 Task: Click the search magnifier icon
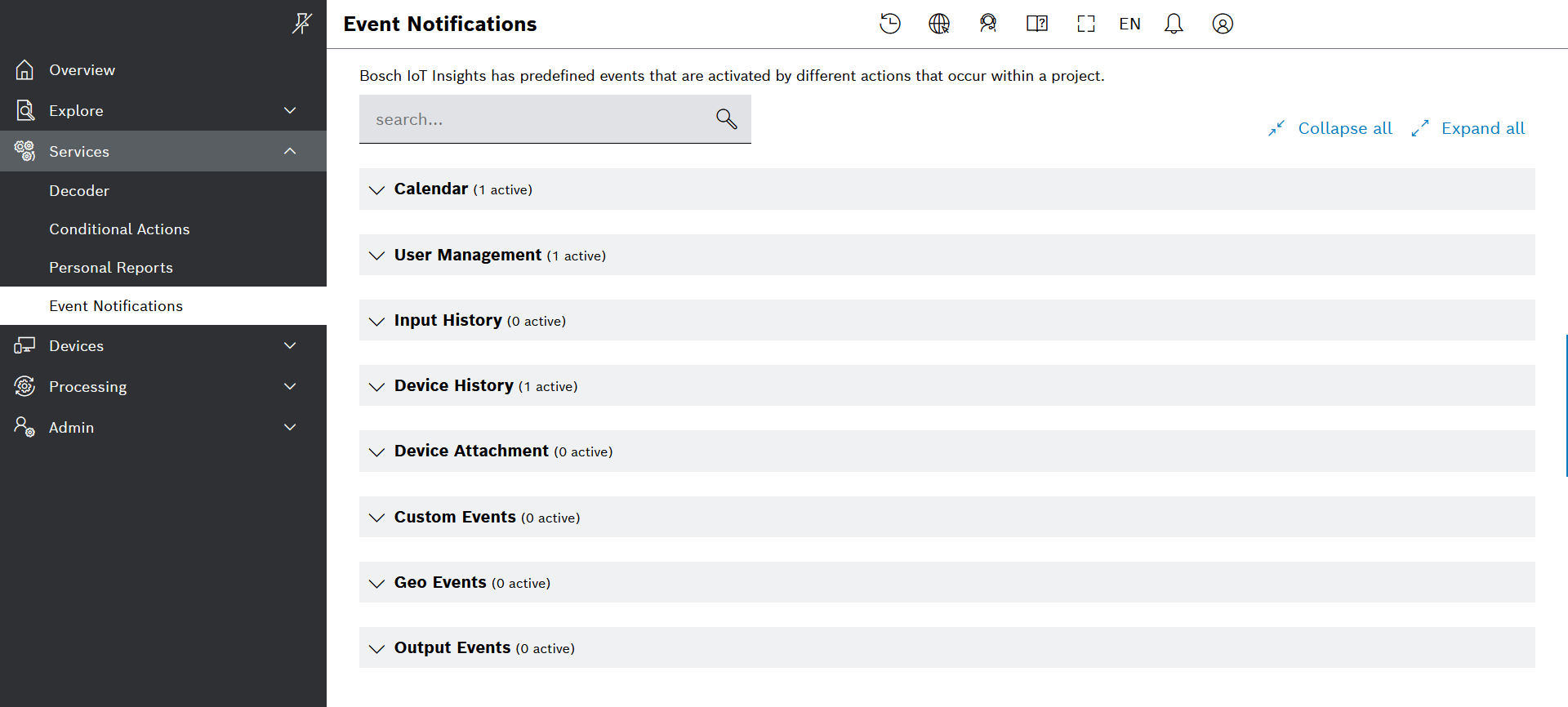(726, 119)
